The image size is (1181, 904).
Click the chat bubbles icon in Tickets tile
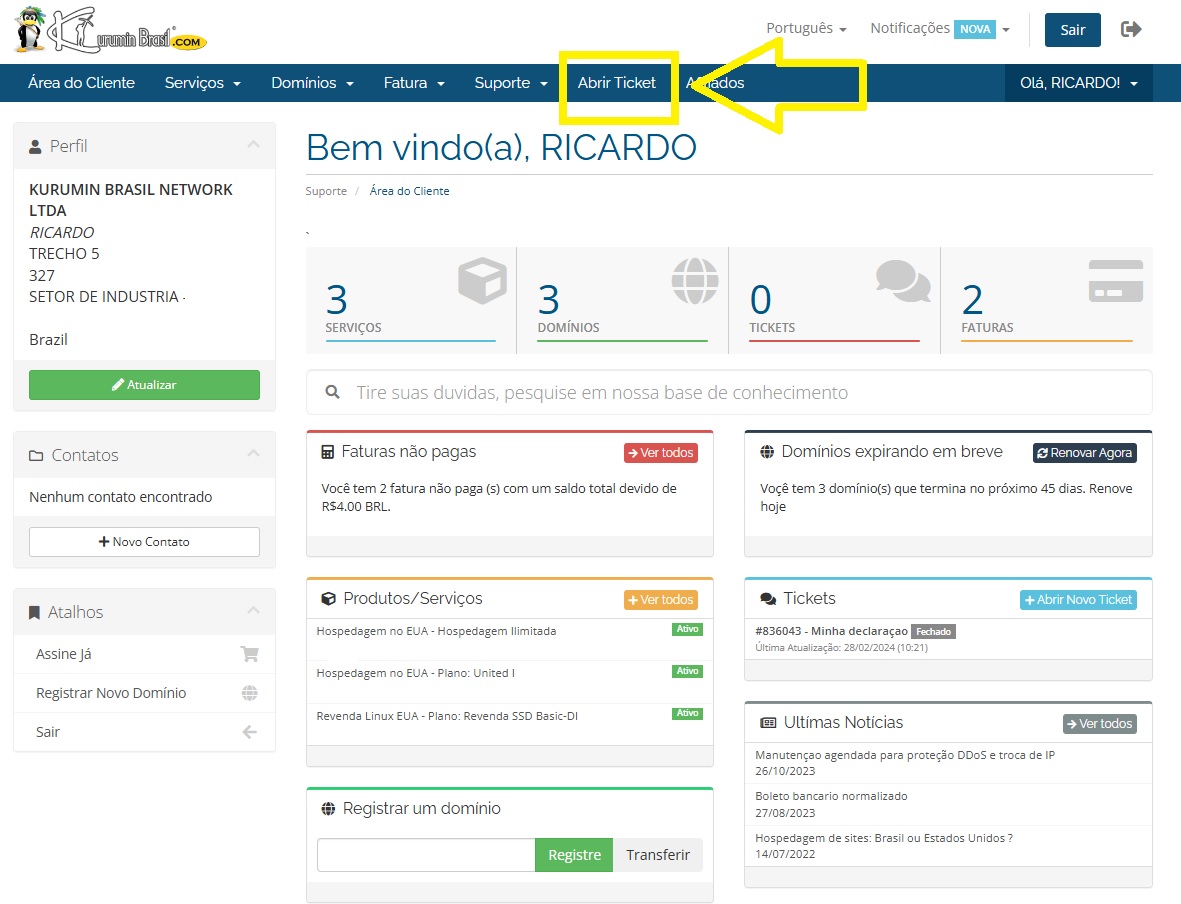(903, 281)
